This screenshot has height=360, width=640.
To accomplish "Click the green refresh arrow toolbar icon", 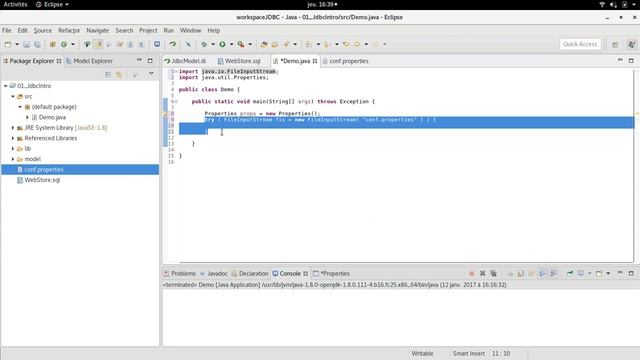I will click(x=173, y=44).
